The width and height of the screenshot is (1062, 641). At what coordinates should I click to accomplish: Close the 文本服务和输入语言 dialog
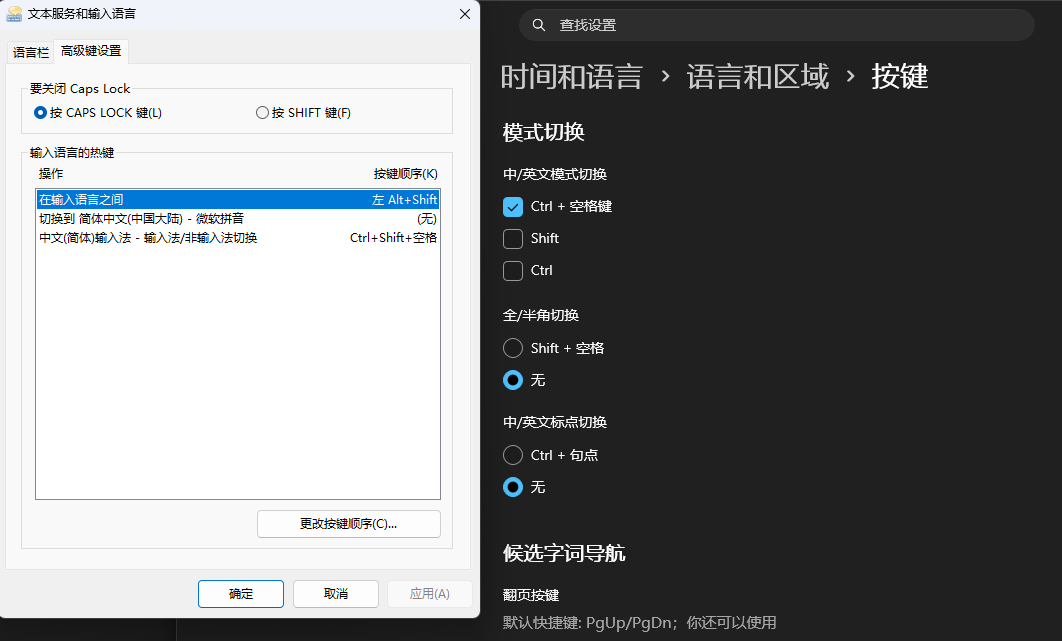click(465, 14)
